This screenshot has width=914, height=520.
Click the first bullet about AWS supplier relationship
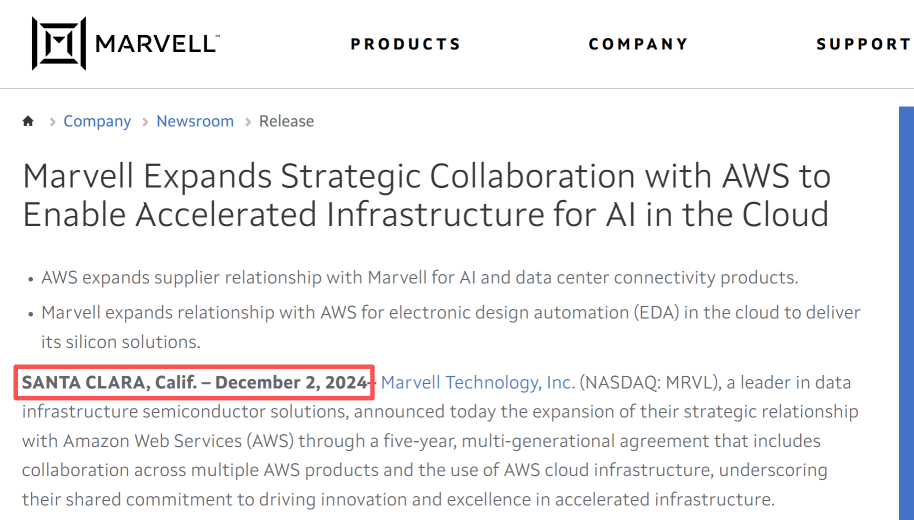(x=420, y=277)
